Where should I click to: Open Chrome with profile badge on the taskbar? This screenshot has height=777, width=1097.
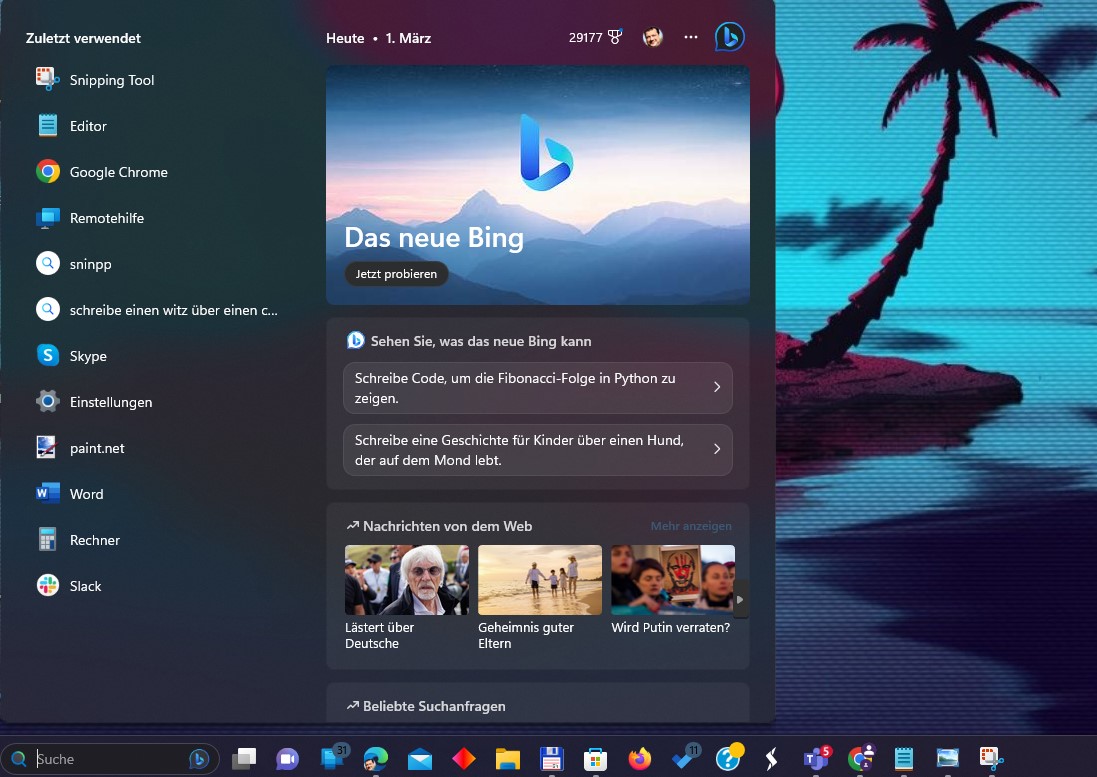[x=860, y=759]
